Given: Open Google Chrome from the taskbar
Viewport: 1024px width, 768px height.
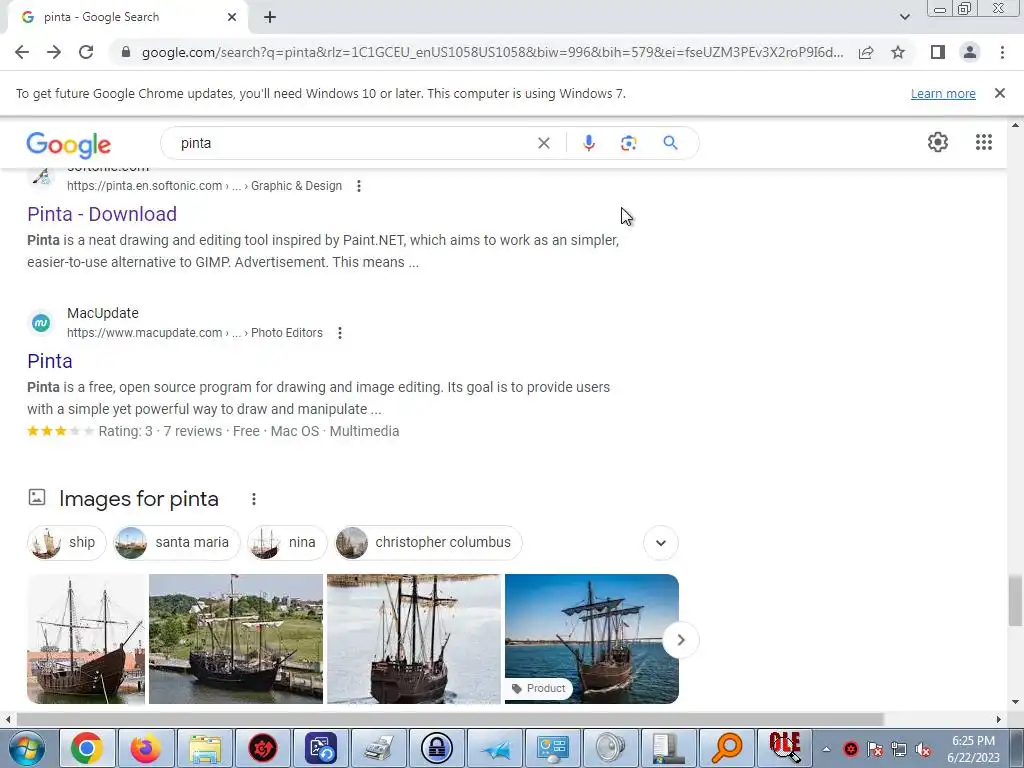Looking at the screenshot, I should [x=87, y=748].
